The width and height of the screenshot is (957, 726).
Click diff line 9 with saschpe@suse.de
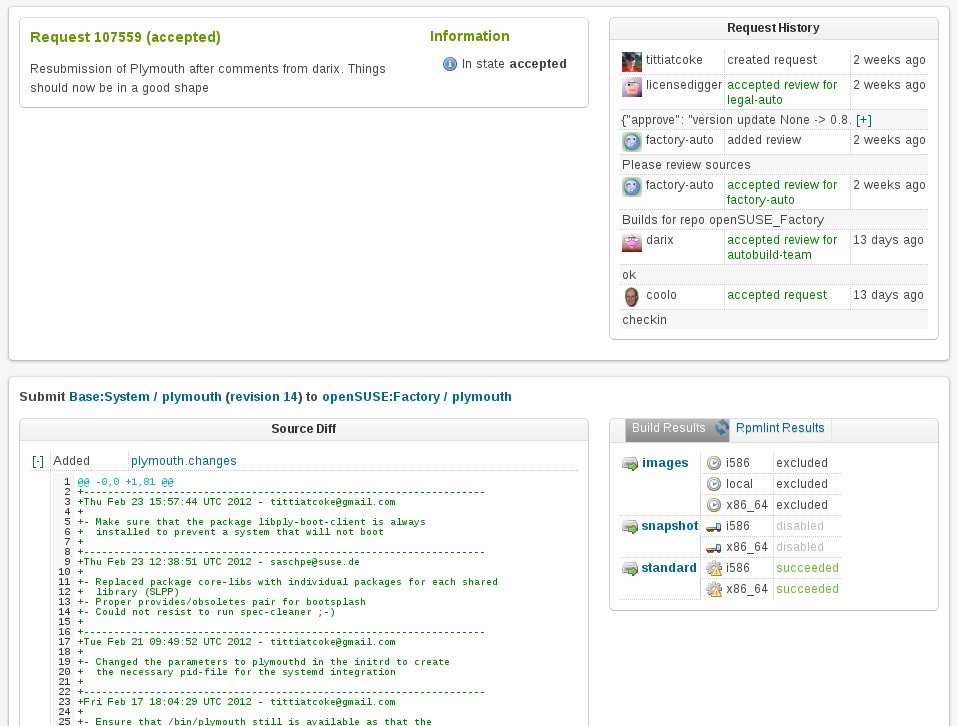pos(218,562)
